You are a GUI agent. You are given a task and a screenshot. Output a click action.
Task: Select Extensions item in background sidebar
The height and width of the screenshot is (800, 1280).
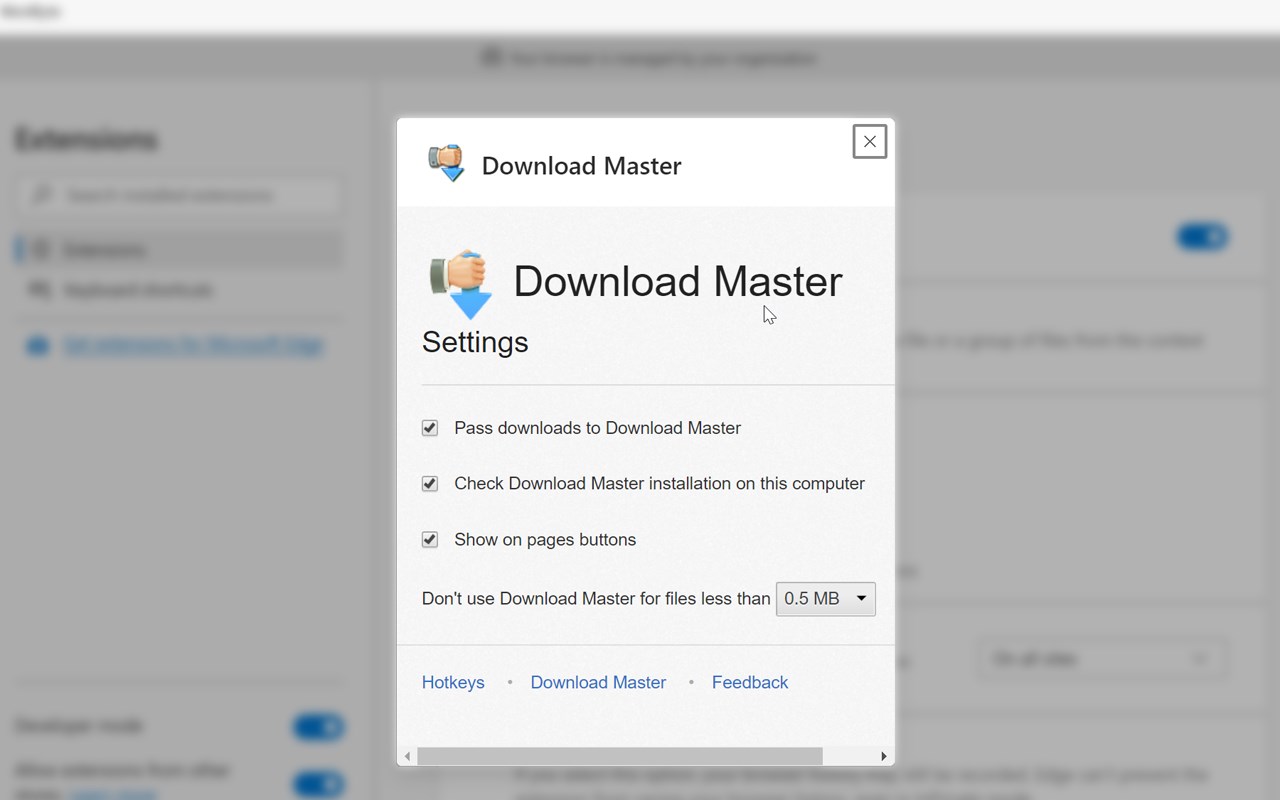click(x=180, y=250)
